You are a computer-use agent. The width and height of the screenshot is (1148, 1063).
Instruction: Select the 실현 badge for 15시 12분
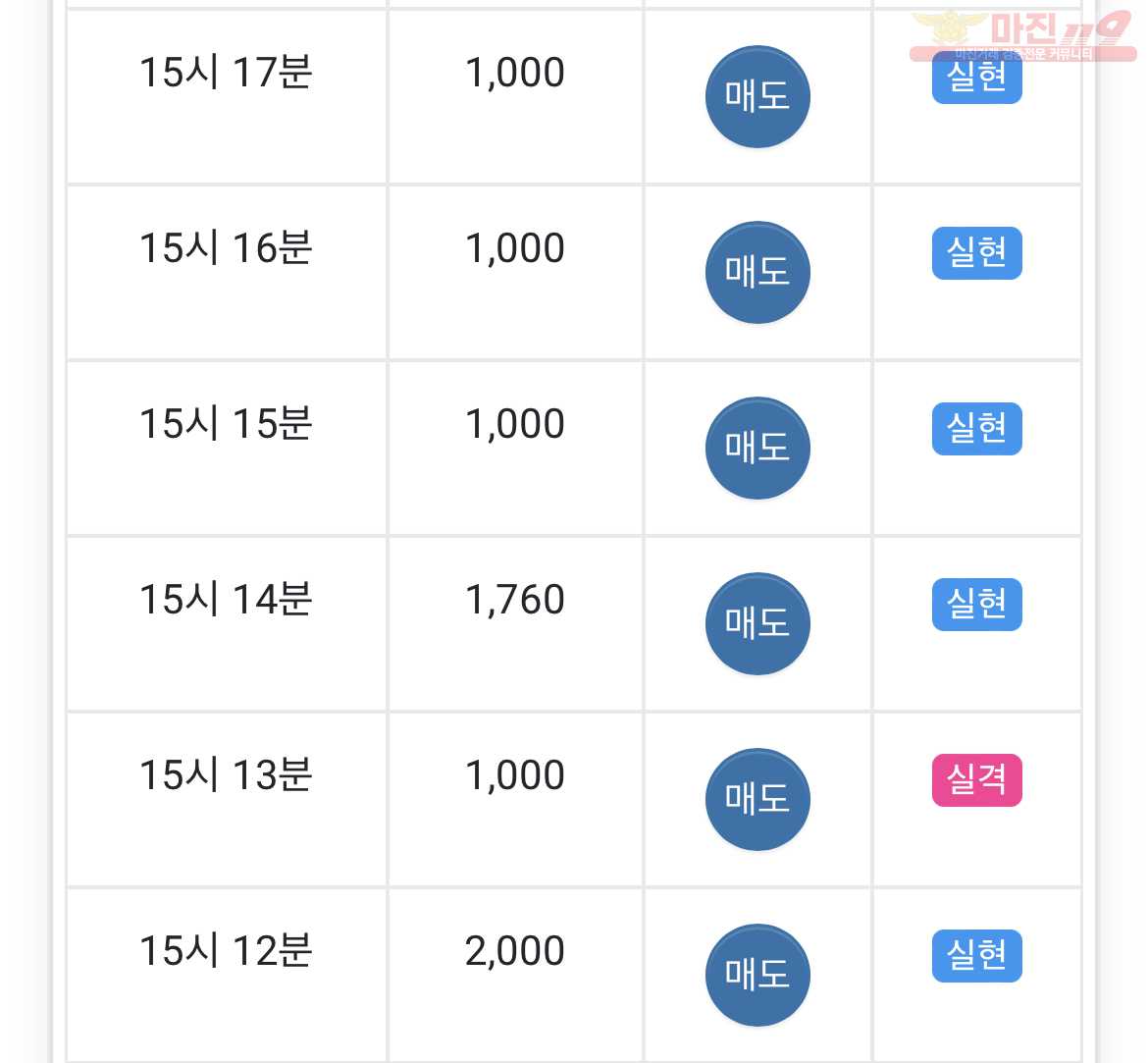976,956
